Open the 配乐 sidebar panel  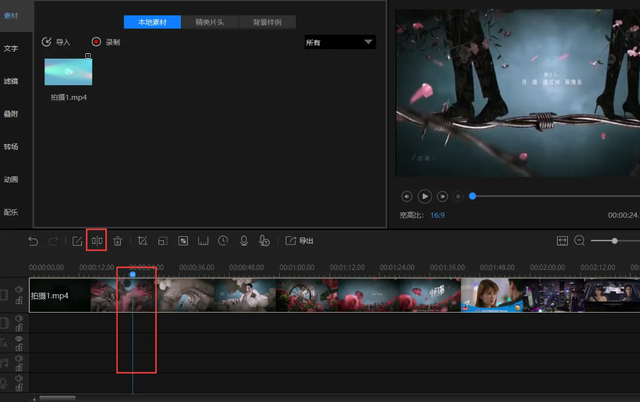11,212
